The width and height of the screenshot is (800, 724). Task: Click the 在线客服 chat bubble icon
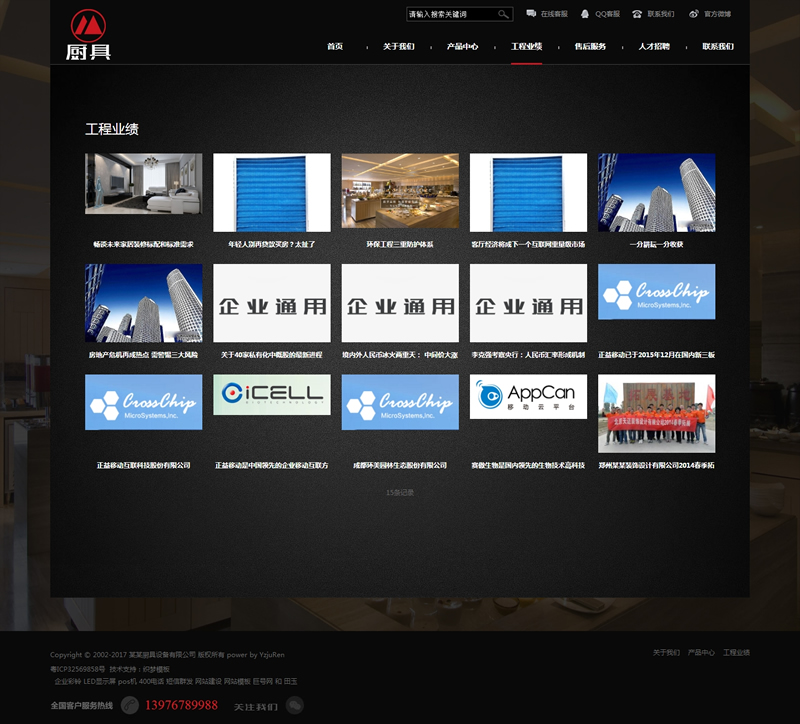[x=531, y=14]
